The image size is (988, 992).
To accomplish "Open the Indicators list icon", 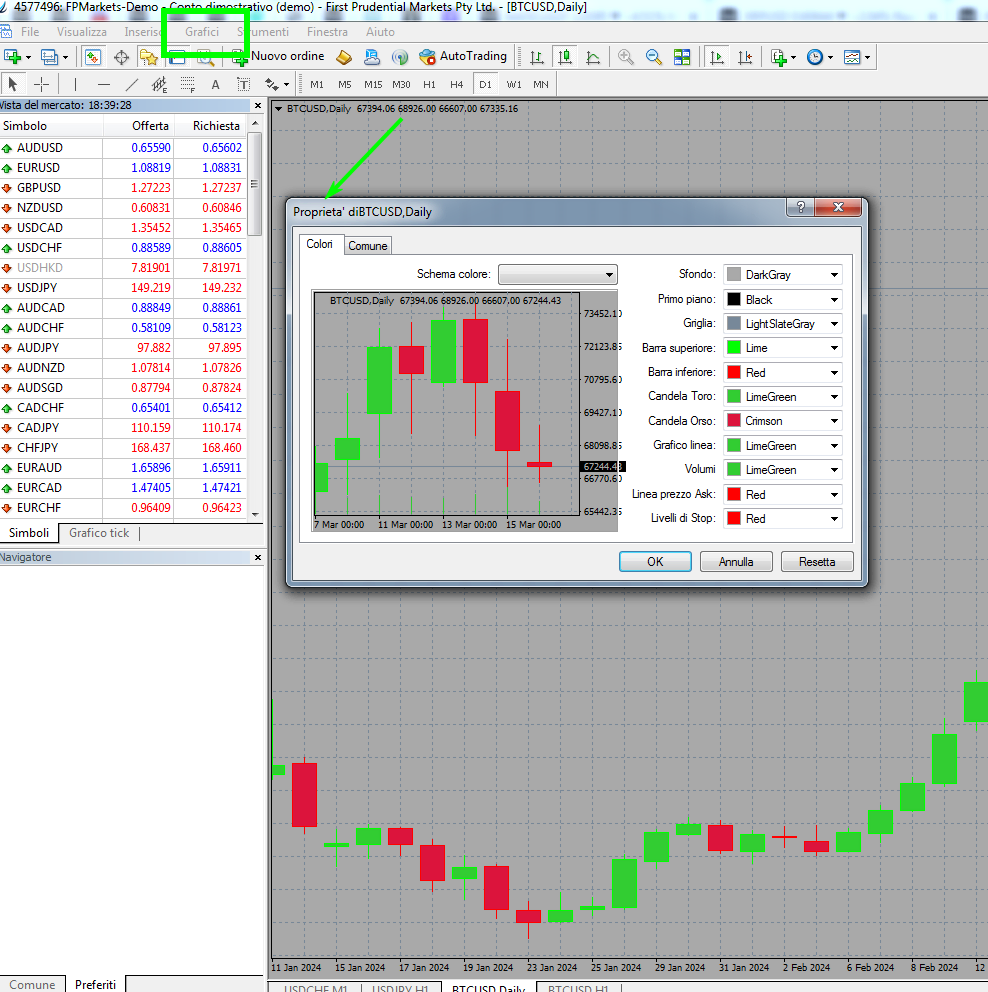I will (x=779, y=58).
